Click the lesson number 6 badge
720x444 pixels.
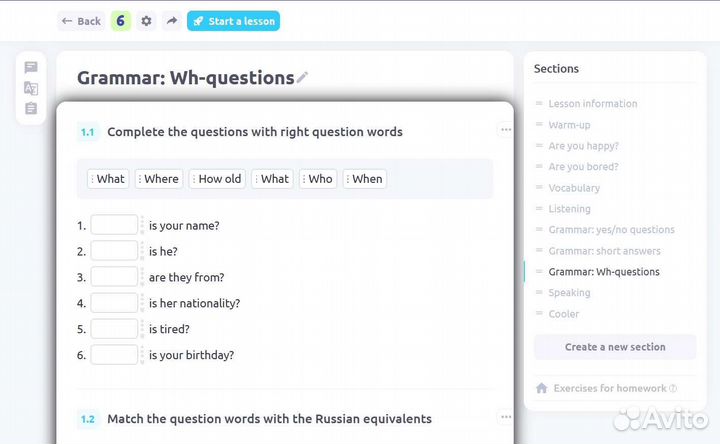point(121,21)
